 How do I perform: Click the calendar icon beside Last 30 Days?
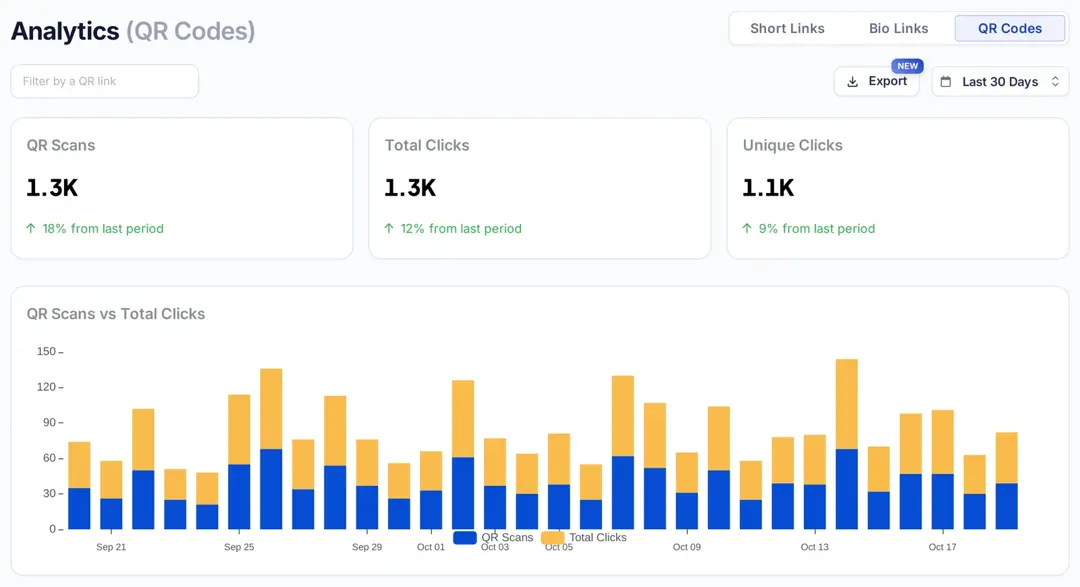946,81
